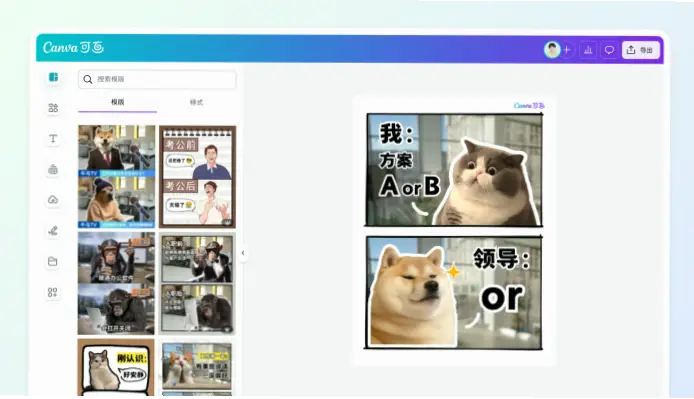694x399 pixels.
Task: Switch to the 模板 tab
Action: pos(117,102)
